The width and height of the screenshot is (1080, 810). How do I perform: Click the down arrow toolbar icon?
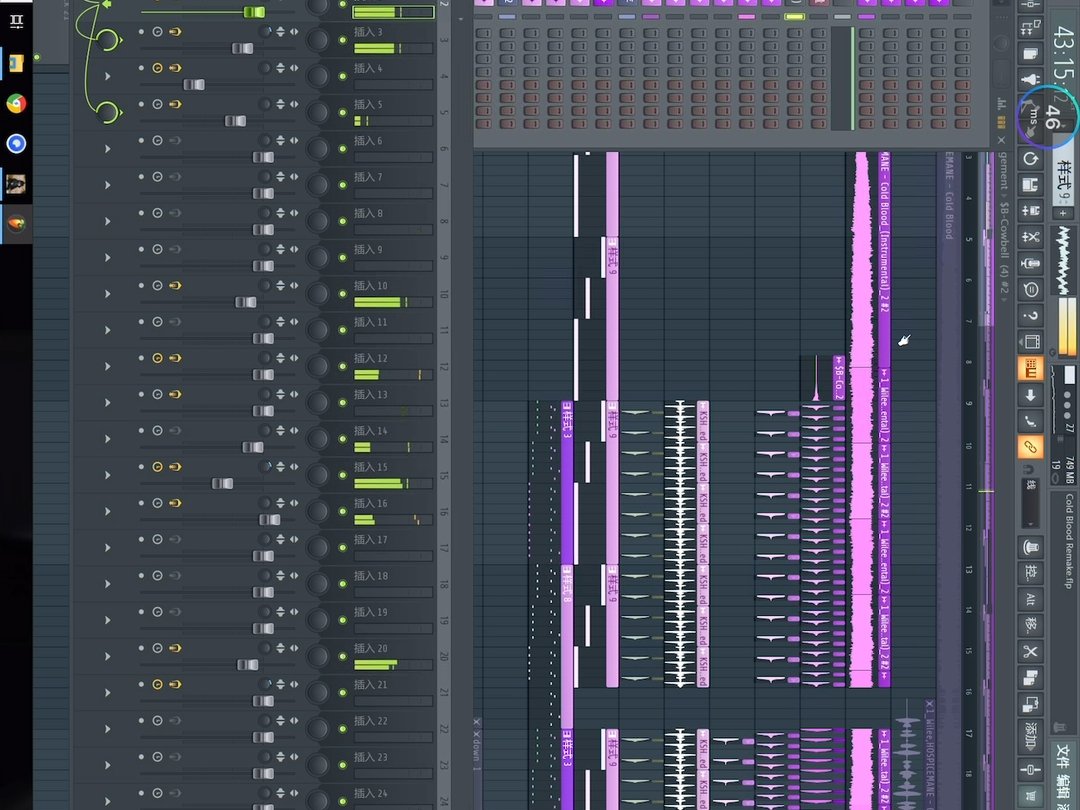coord(1030,395)
